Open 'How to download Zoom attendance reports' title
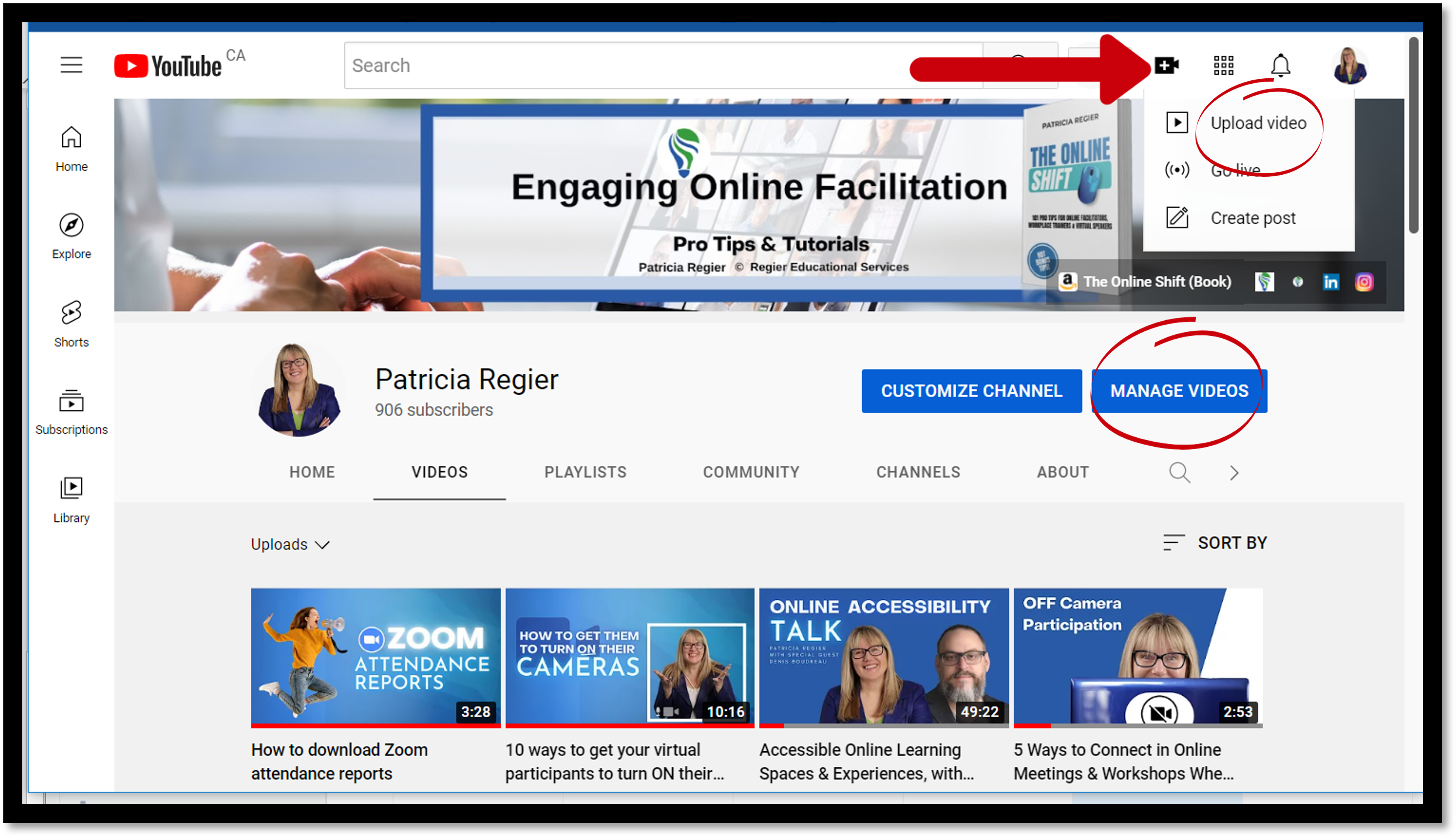The image size is (1456, 837). (x=339, y=761)
